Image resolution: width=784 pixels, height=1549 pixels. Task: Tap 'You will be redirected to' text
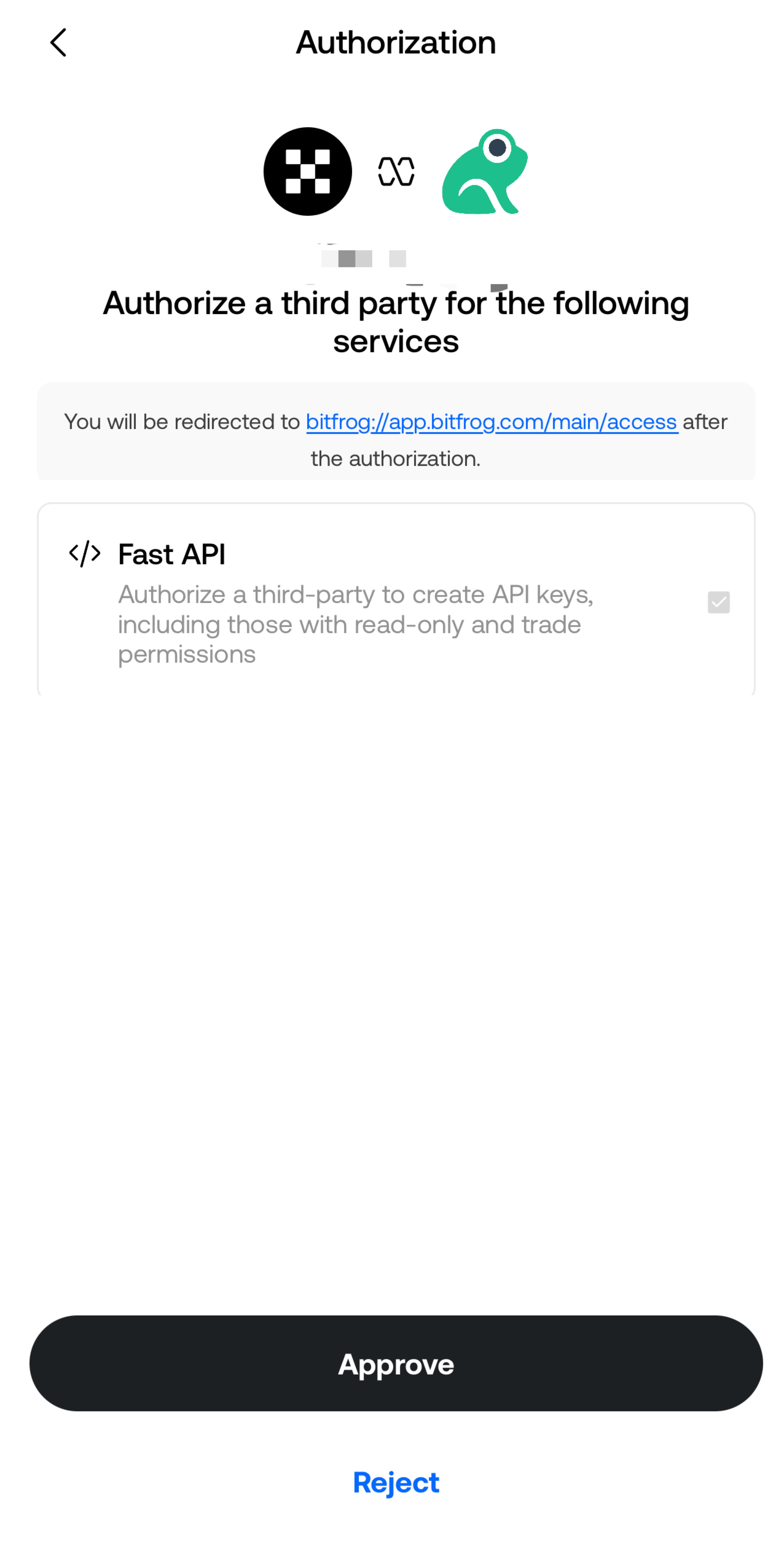[182, 422]
